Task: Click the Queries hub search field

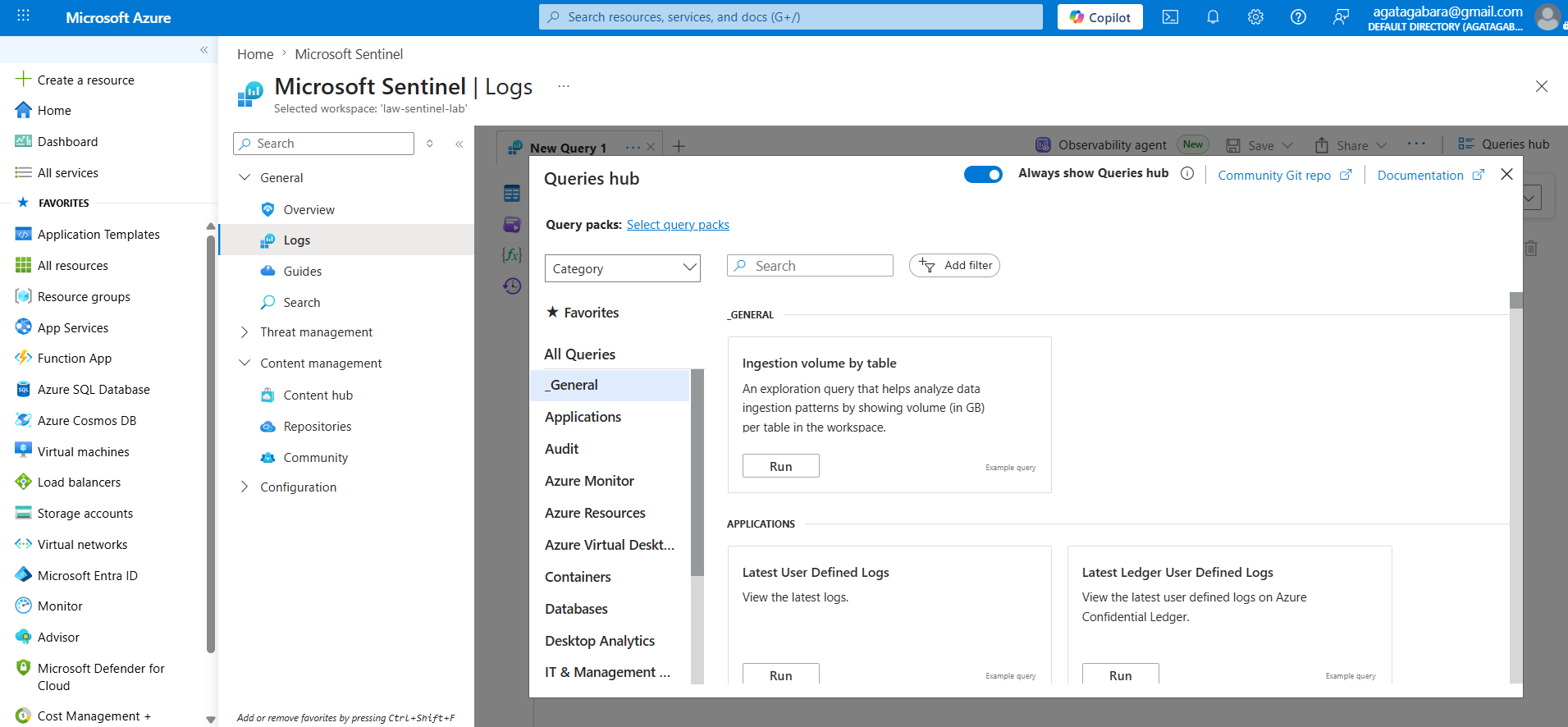Action: tap(810, 266)
